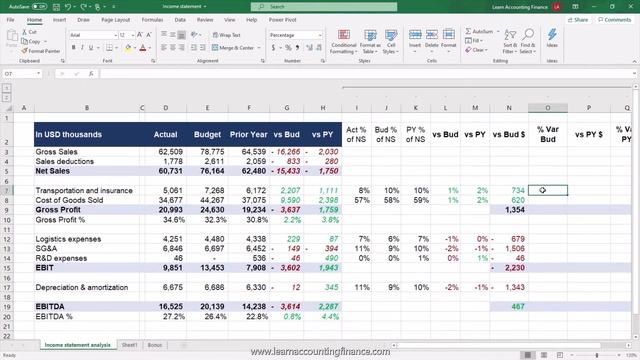Switch to the Page Layout tab
Viewport: 640px width, 360px height.
coord(116,20)
